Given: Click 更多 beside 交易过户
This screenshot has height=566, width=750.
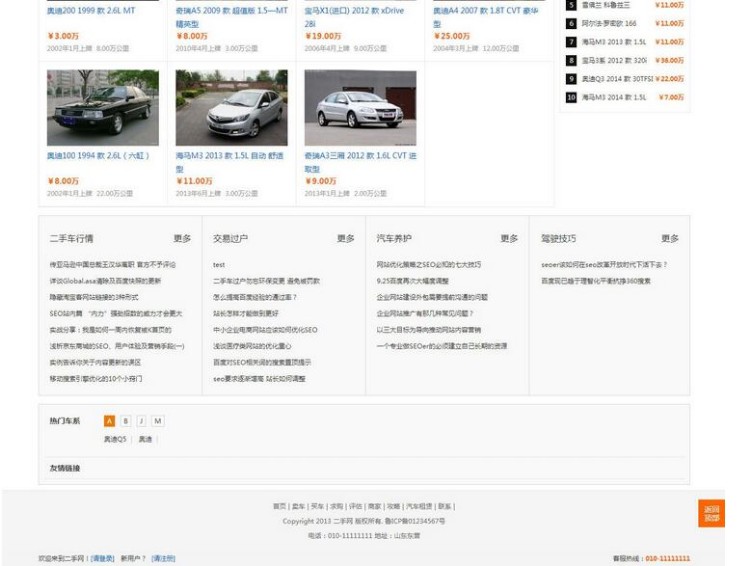Looking at the screenshot, I should 345,238.
